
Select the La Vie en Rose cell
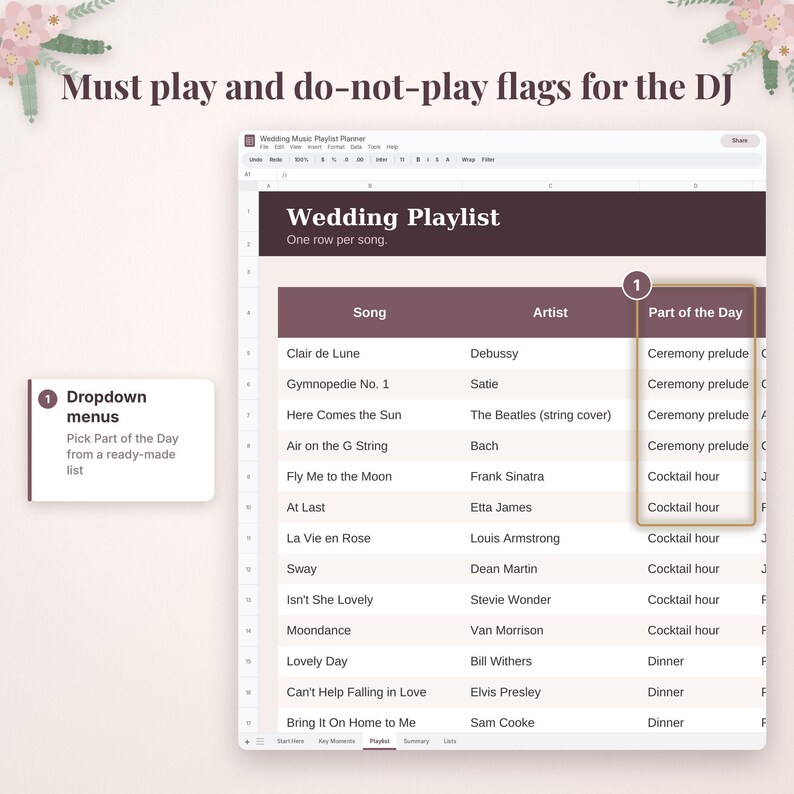coord(370,538)
